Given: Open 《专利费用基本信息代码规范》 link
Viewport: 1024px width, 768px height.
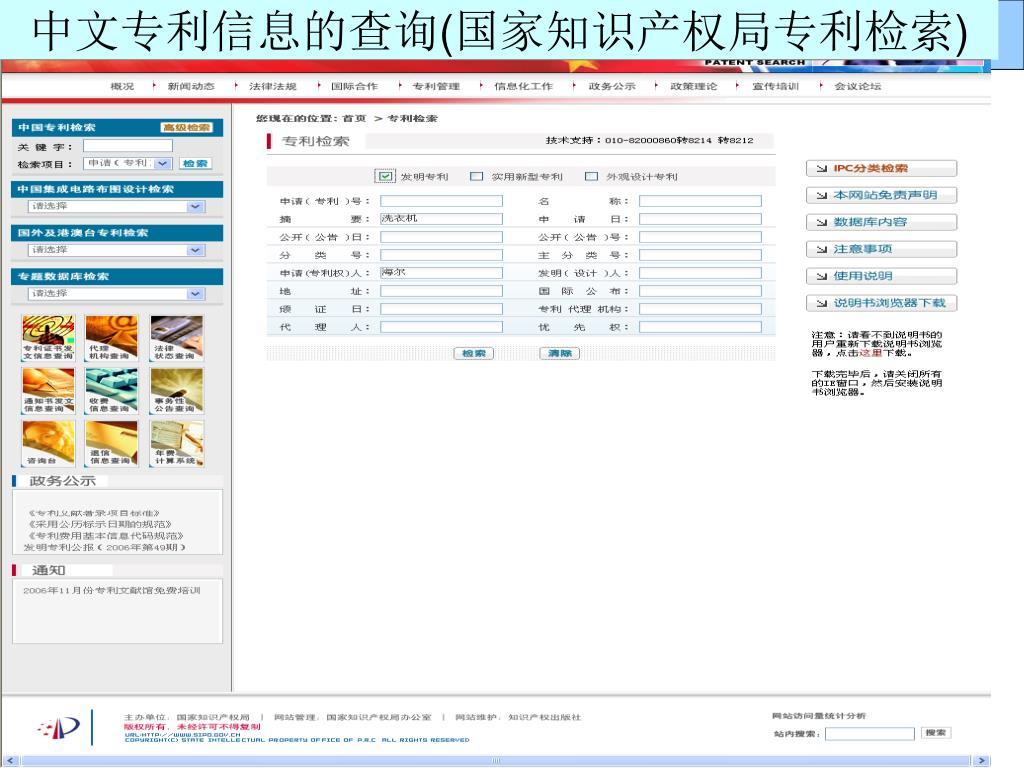Looking at the screenshot, I should [x=105, y=536].
